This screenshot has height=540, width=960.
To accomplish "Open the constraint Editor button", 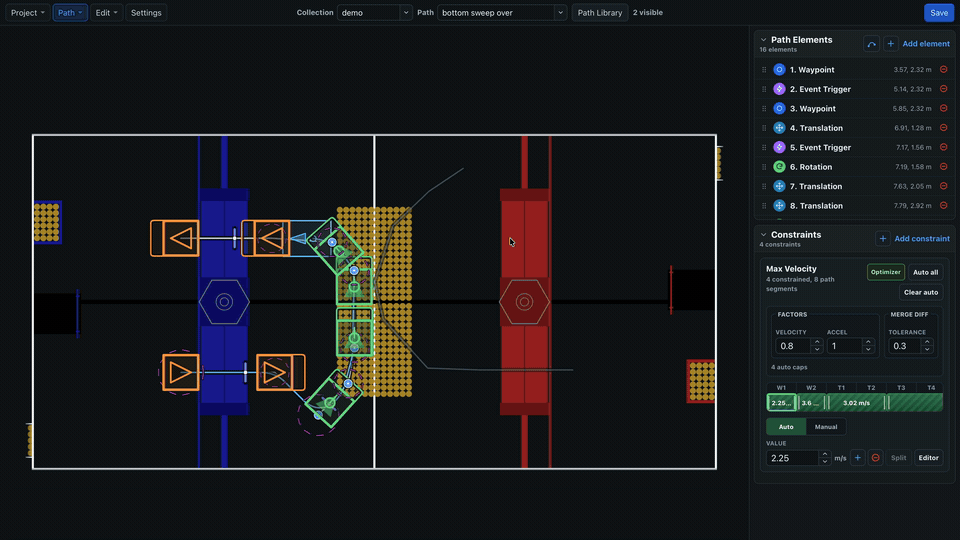I will coord(928,457).
